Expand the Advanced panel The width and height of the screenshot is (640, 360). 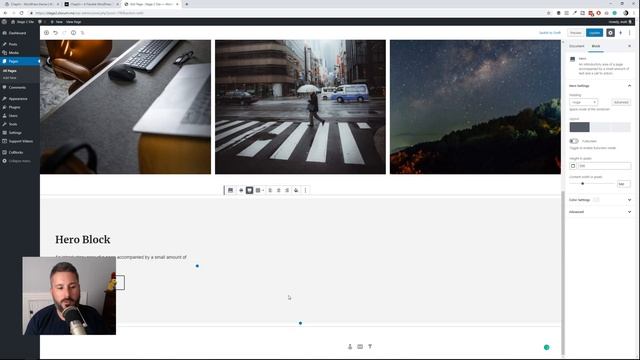600,212
